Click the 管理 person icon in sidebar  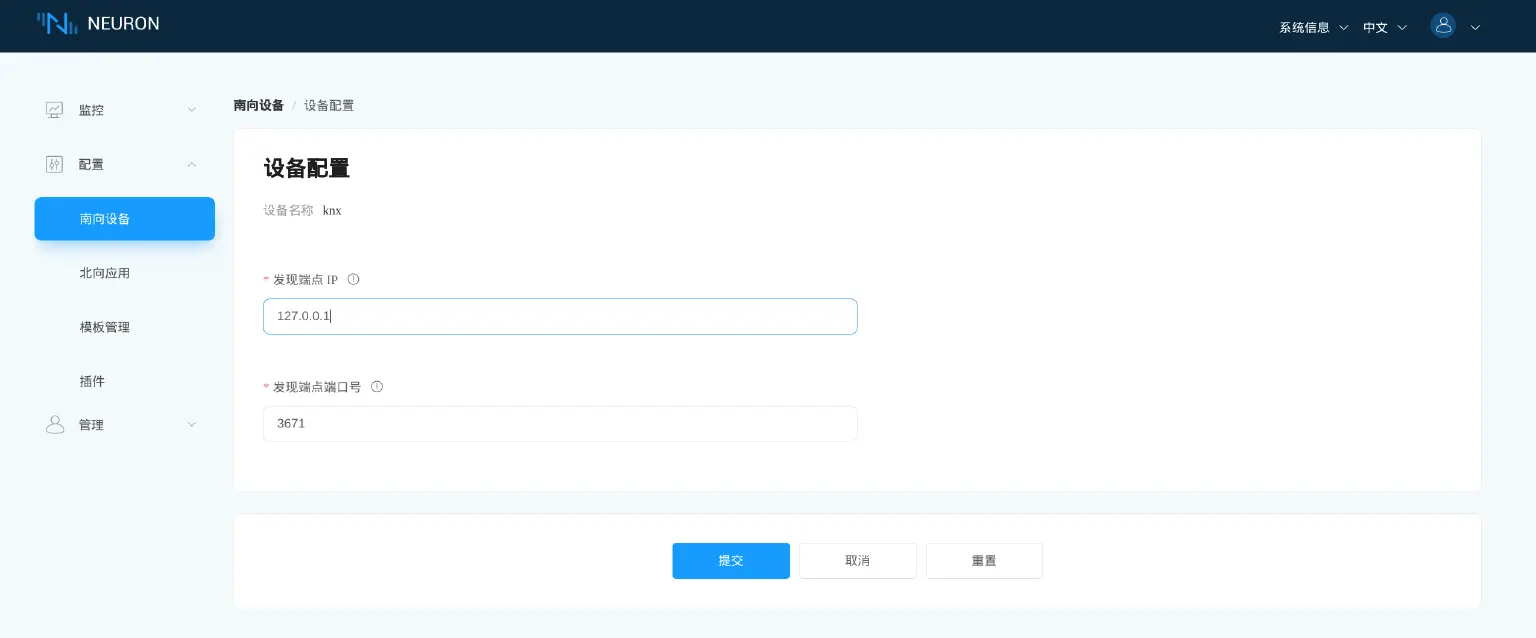(x=55, y=425)
